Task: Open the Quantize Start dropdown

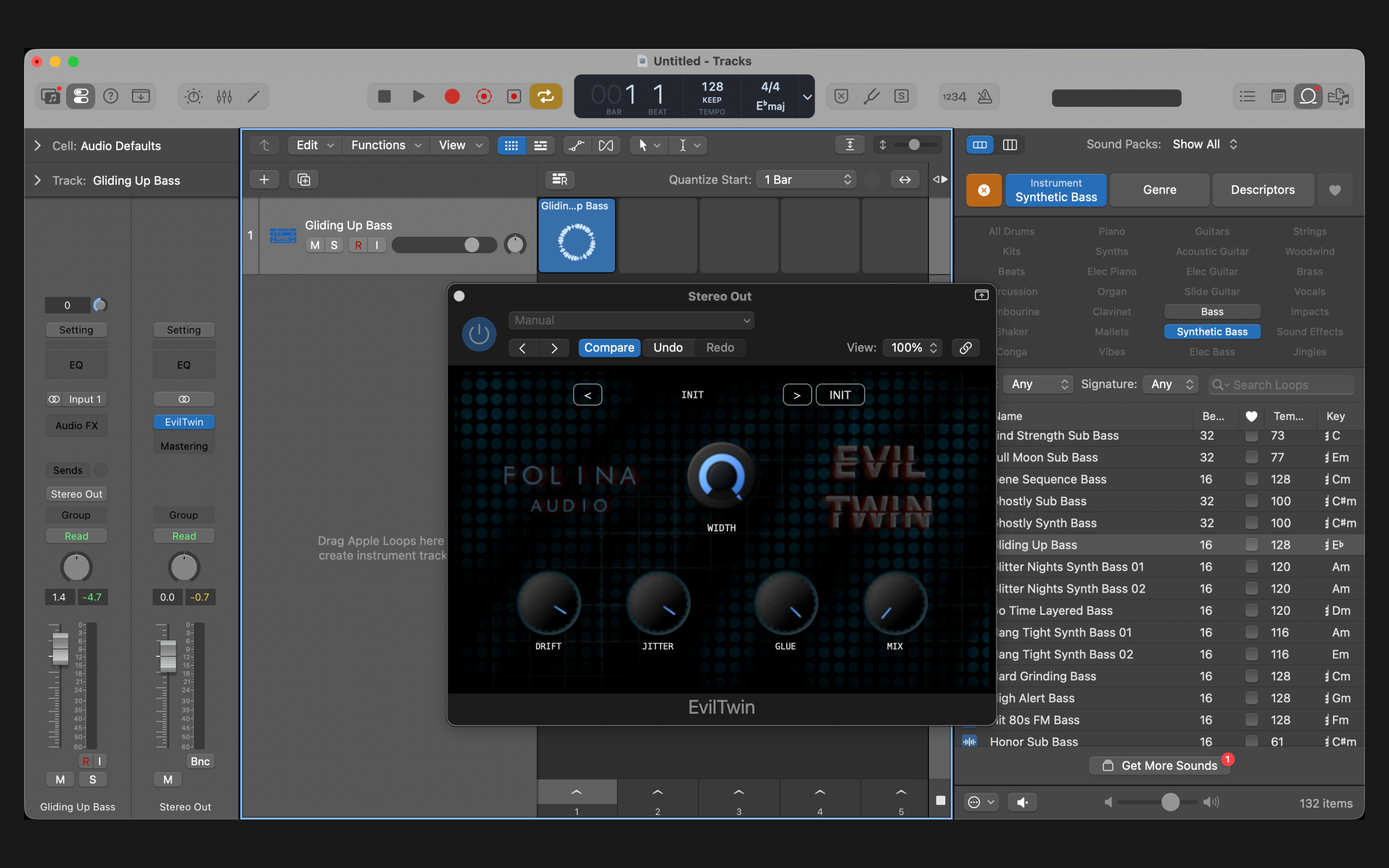Action: point(806,180)
